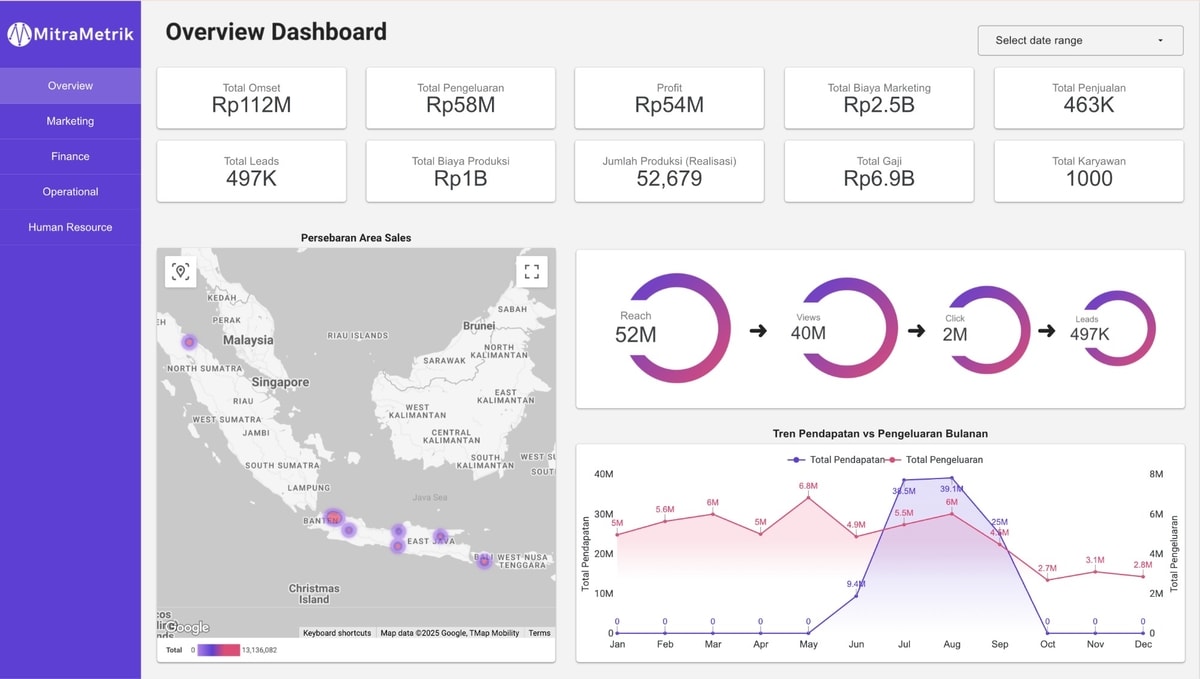The width and height of the screenshot is (1200, 679).
Task: Click the Bali heatmap hotspot on map
Action: [x=484, y=560]
